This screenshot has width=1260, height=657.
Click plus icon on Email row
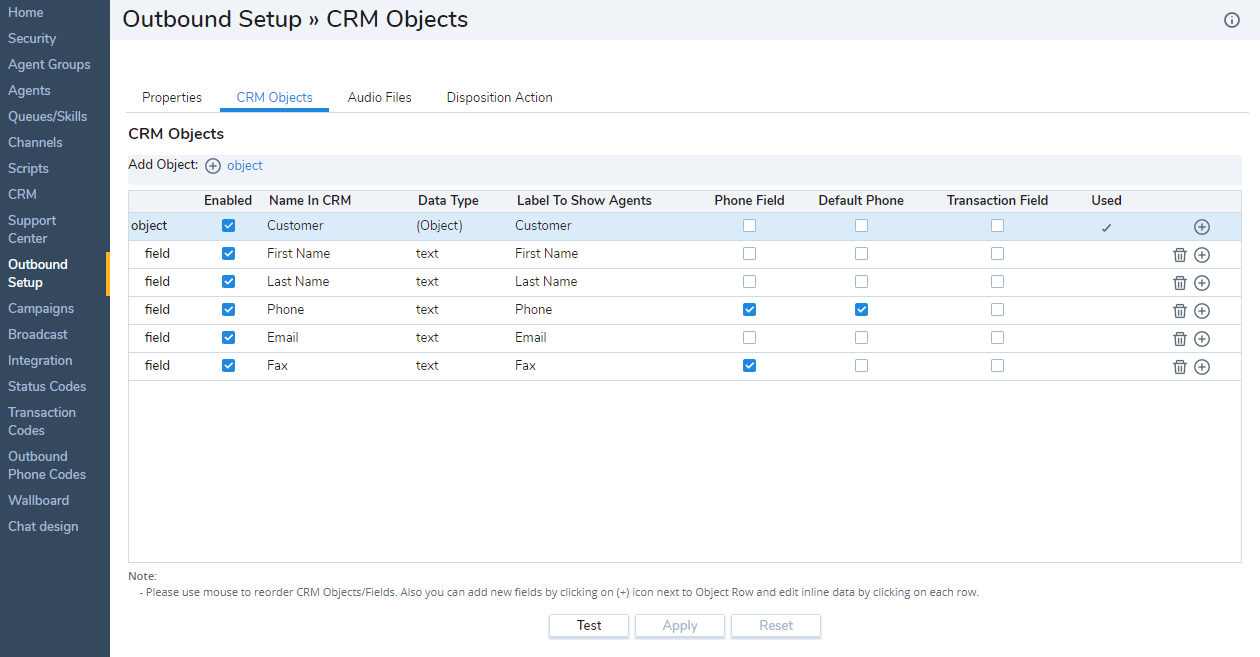pyautogui.click(x=1202, y=339)
